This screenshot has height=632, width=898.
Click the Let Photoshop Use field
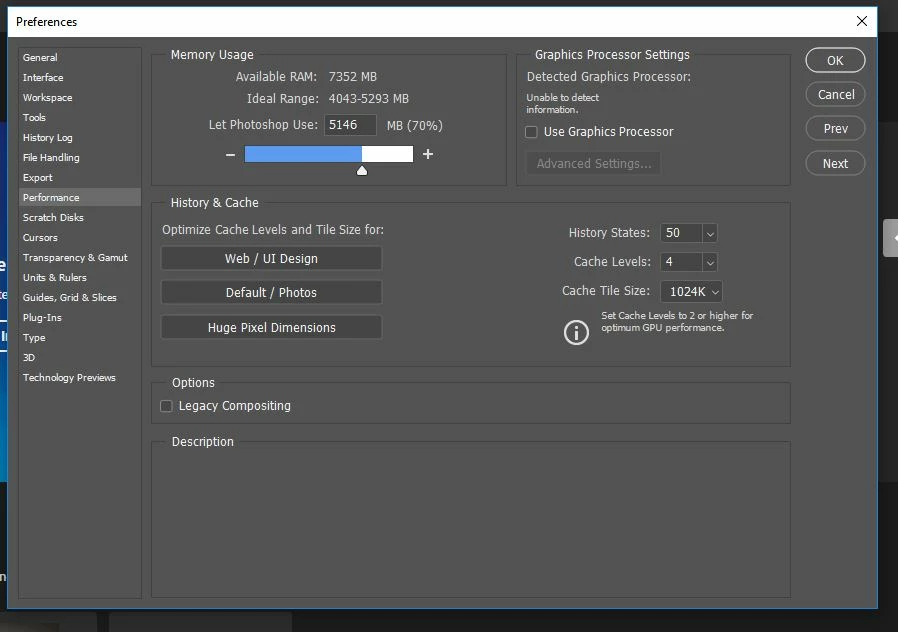tap(350, 125)
